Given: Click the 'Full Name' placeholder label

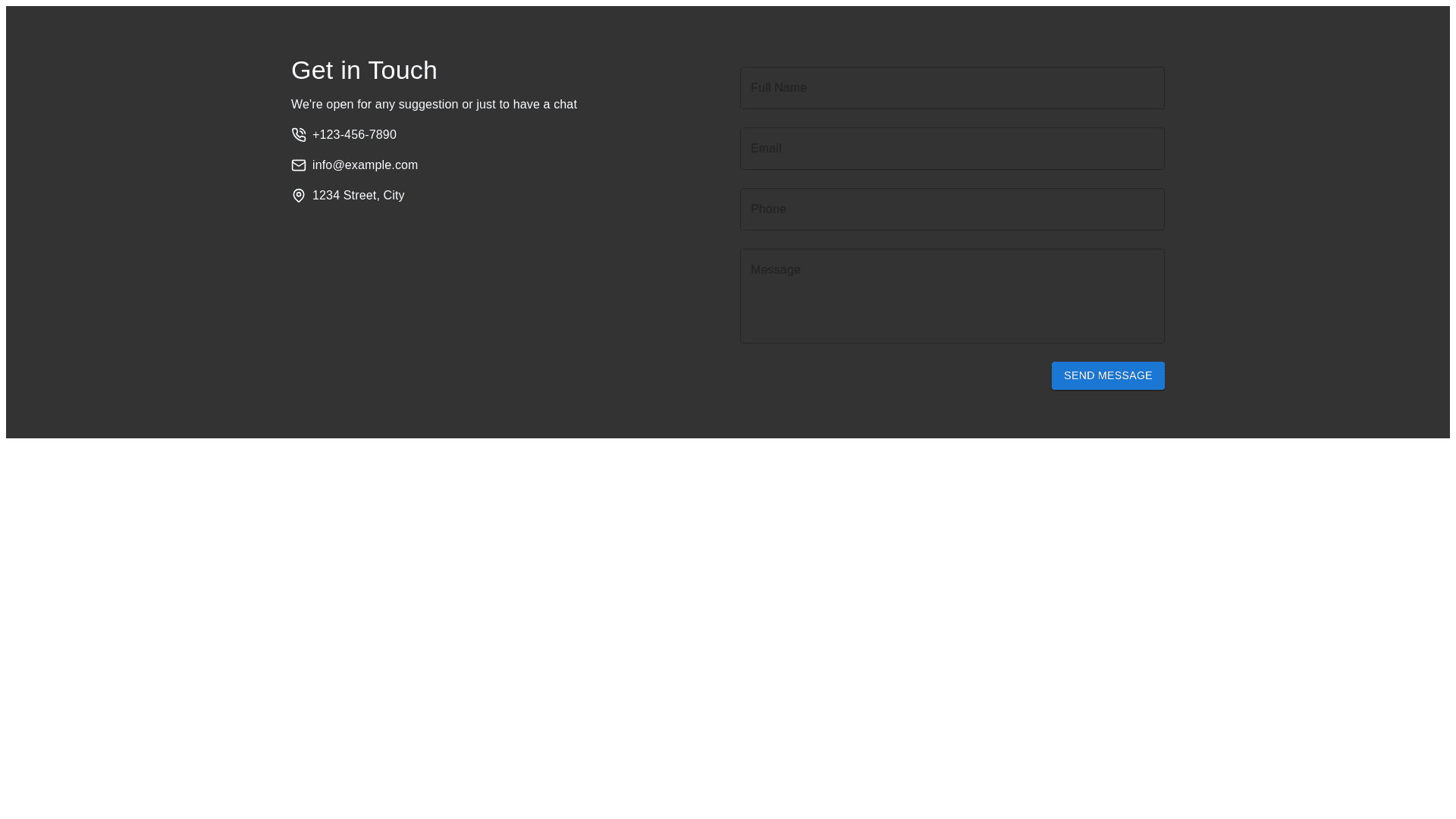Looking at the screenshot, I should tap(778, 88).
